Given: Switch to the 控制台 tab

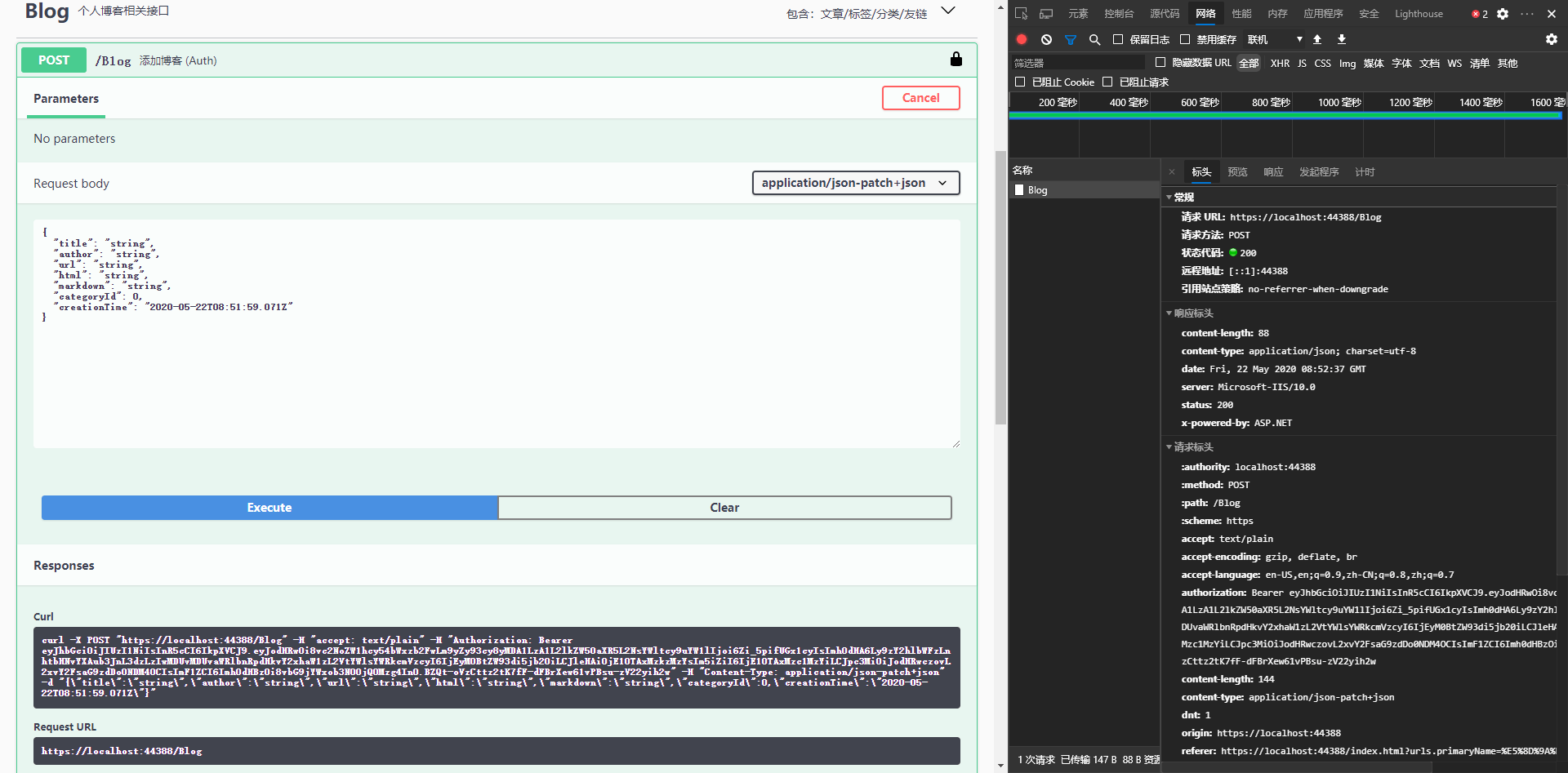Looking at the screenshot, I should 1119,14.
